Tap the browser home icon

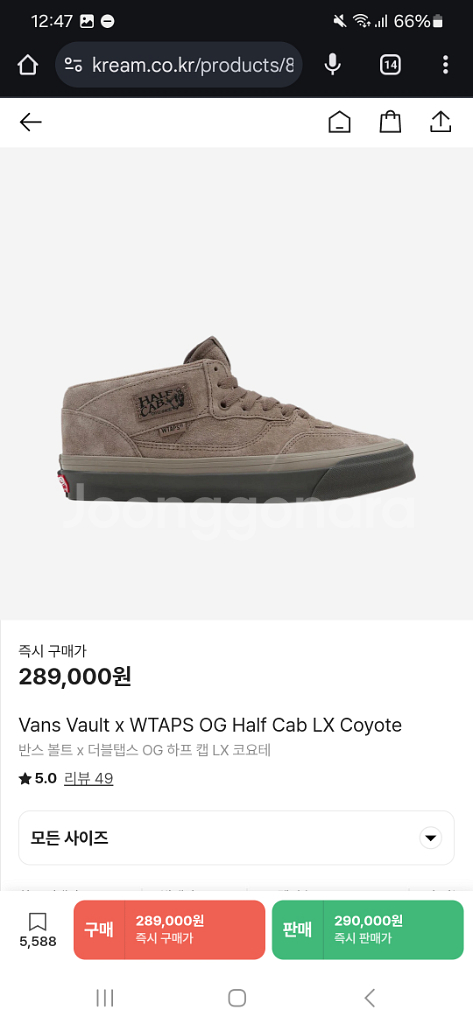[27, 65]
